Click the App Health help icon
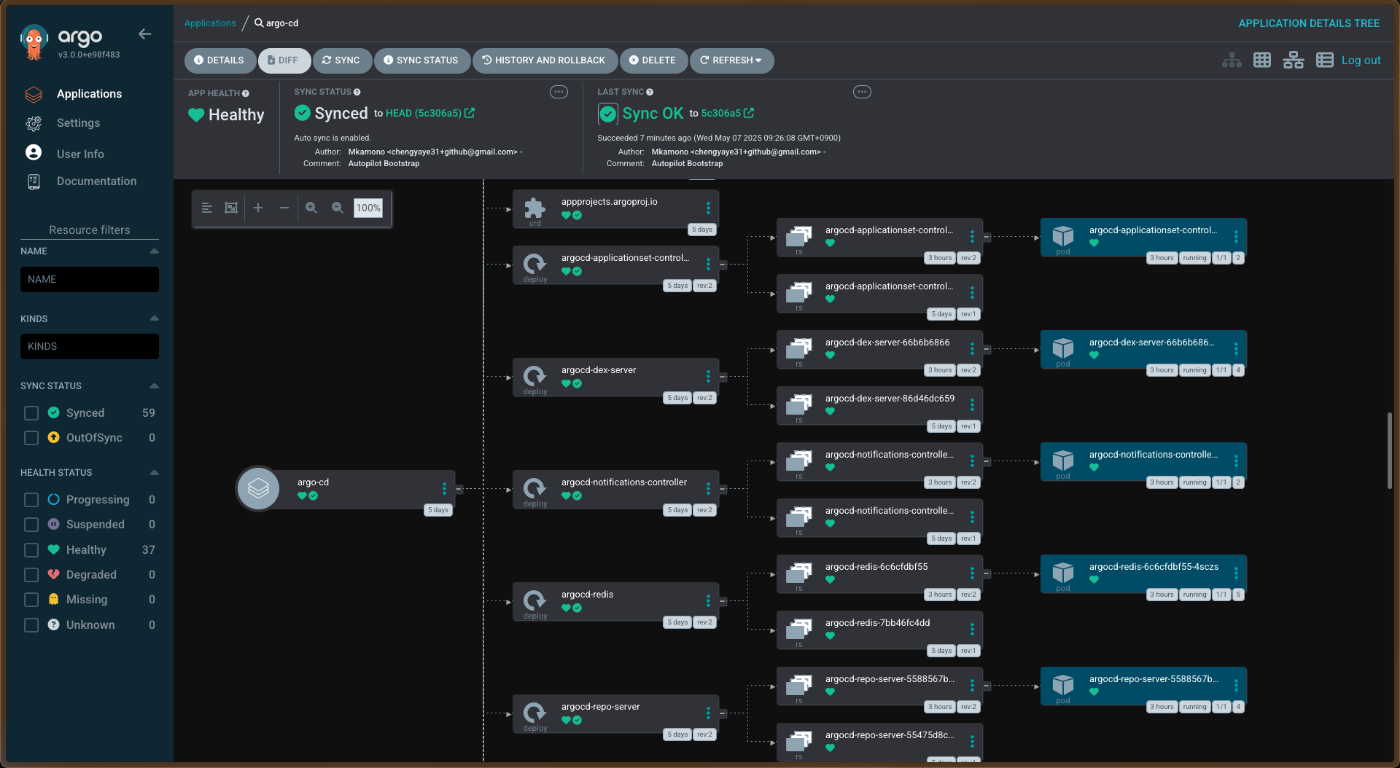 pyautogui.click(x=245, y=93)
